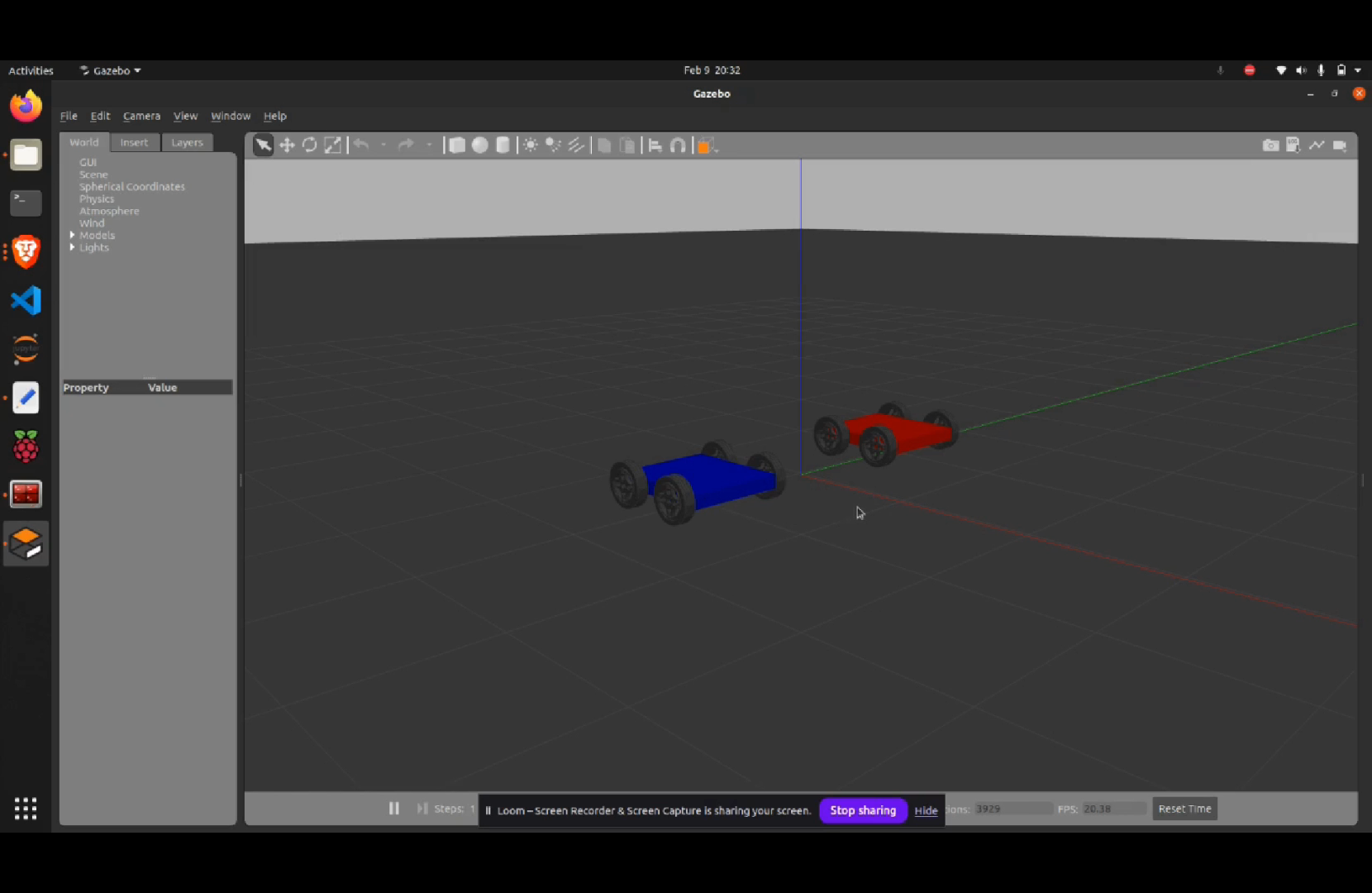Screen dimensions: 1372x893
Task: Open Visual Studio Code from dock
Action: [x=26, y=300]
